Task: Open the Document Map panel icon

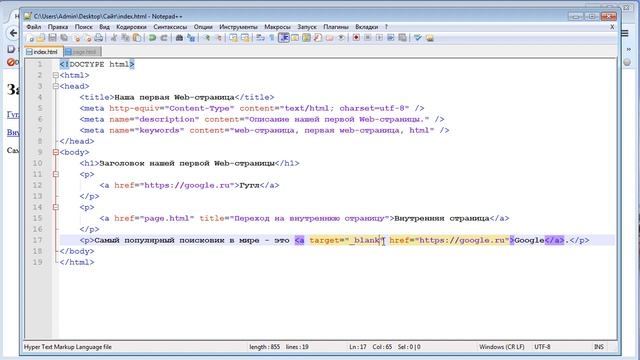Action: [306, 38]
